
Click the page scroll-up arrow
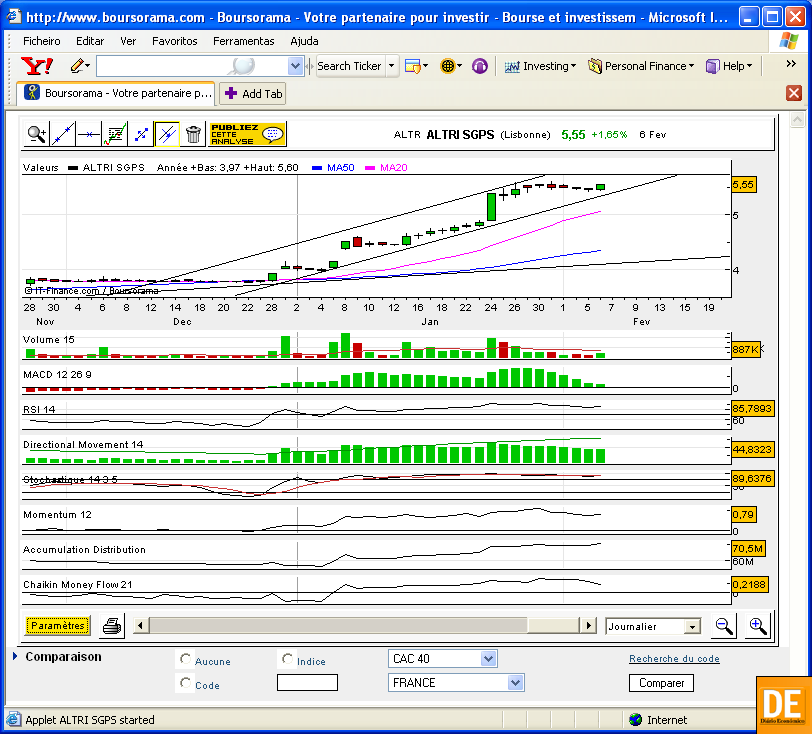click(798, 120)
